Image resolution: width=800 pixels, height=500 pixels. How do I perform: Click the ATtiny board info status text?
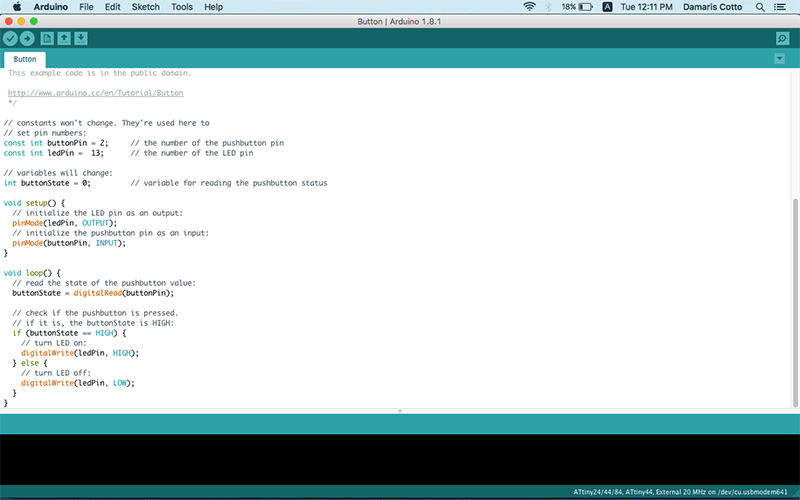click(x=680, y=492)
